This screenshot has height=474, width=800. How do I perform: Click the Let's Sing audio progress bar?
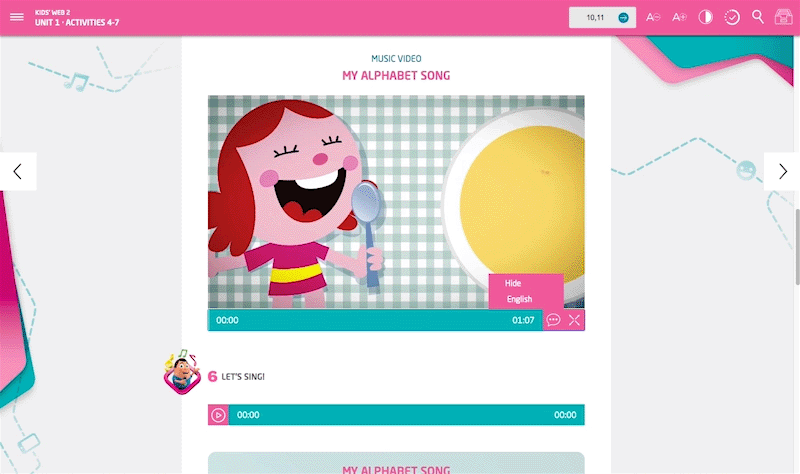click(x=407, y=415)
